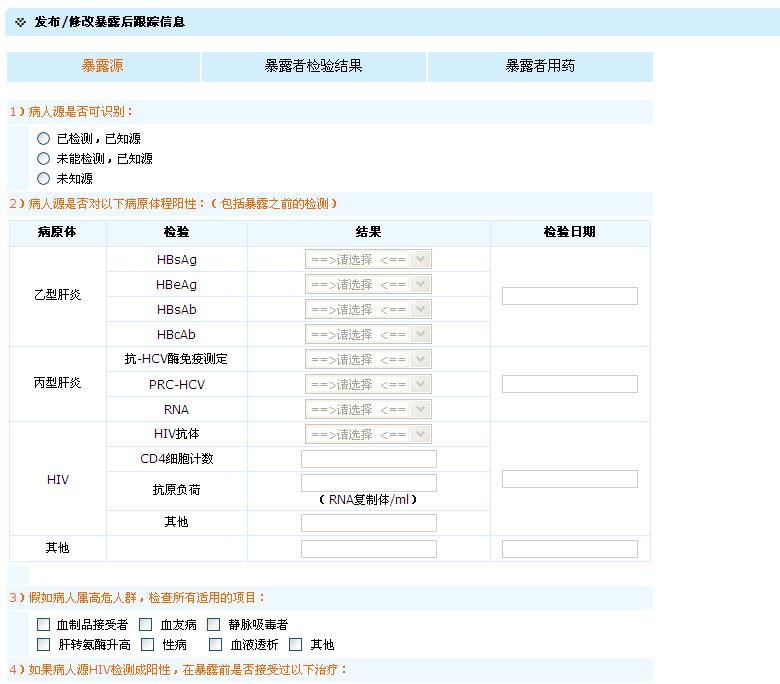Select radio option 已检测，已知源

tap(44, 138)
